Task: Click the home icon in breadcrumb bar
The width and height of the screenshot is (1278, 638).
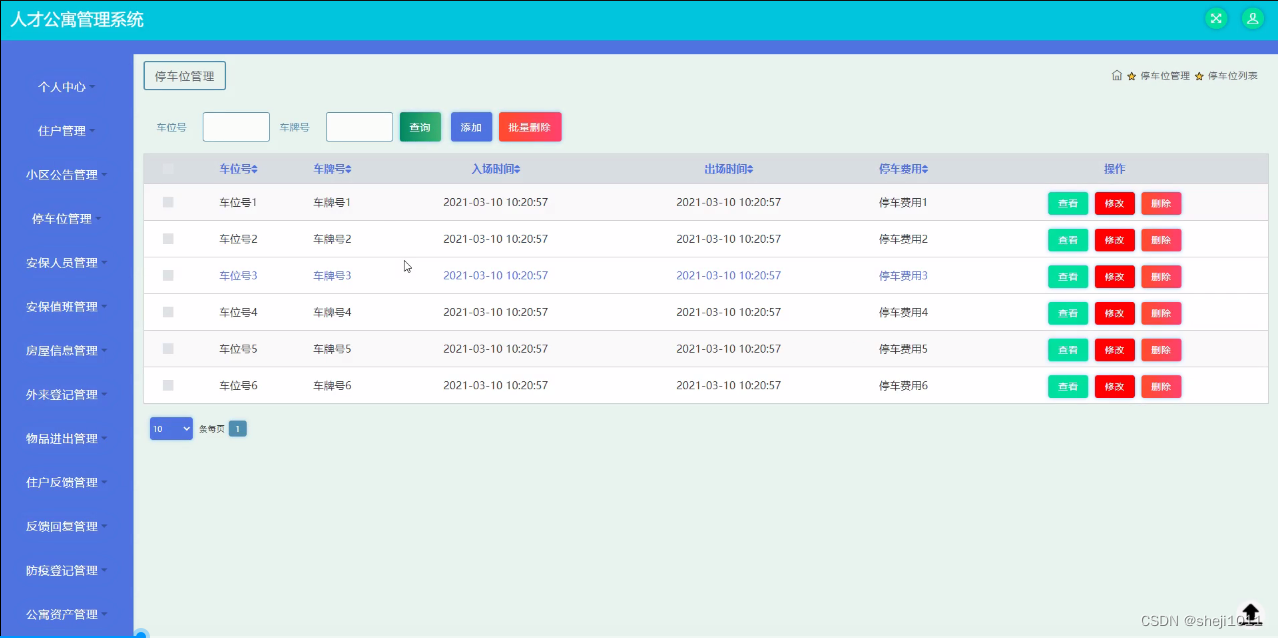Action: click(1116, 75)
